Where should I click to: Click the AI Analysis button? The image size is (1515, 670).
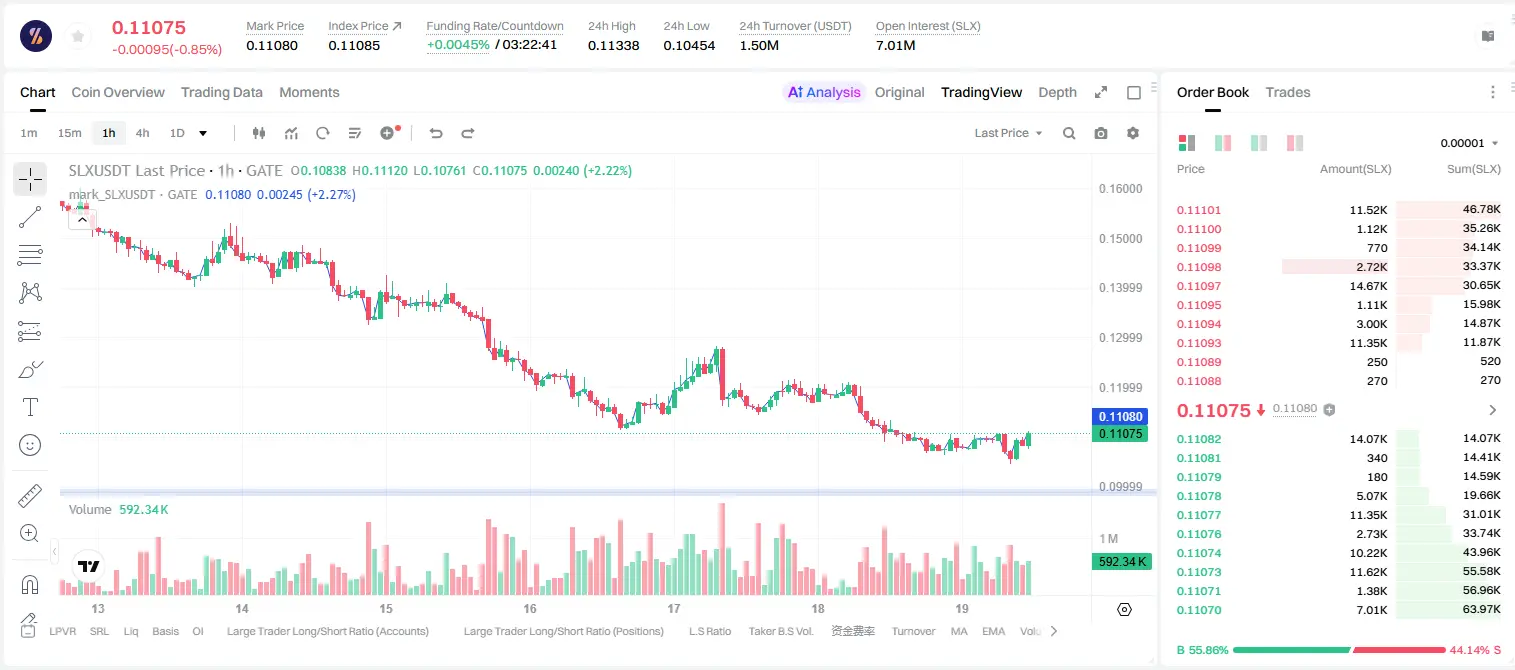pyautogui.click(x=823, y=92)
